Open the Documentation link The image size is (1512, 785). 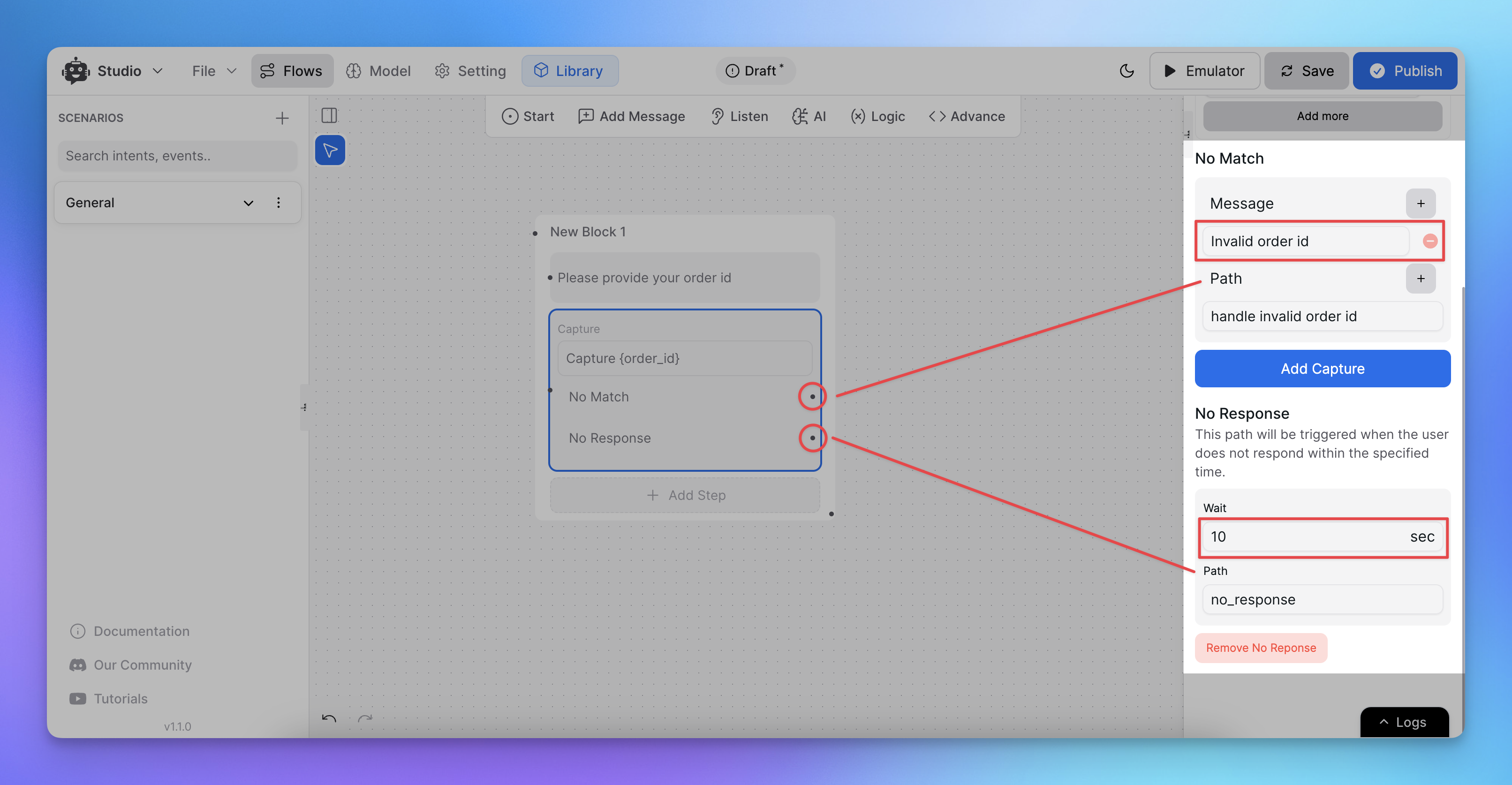130,631
